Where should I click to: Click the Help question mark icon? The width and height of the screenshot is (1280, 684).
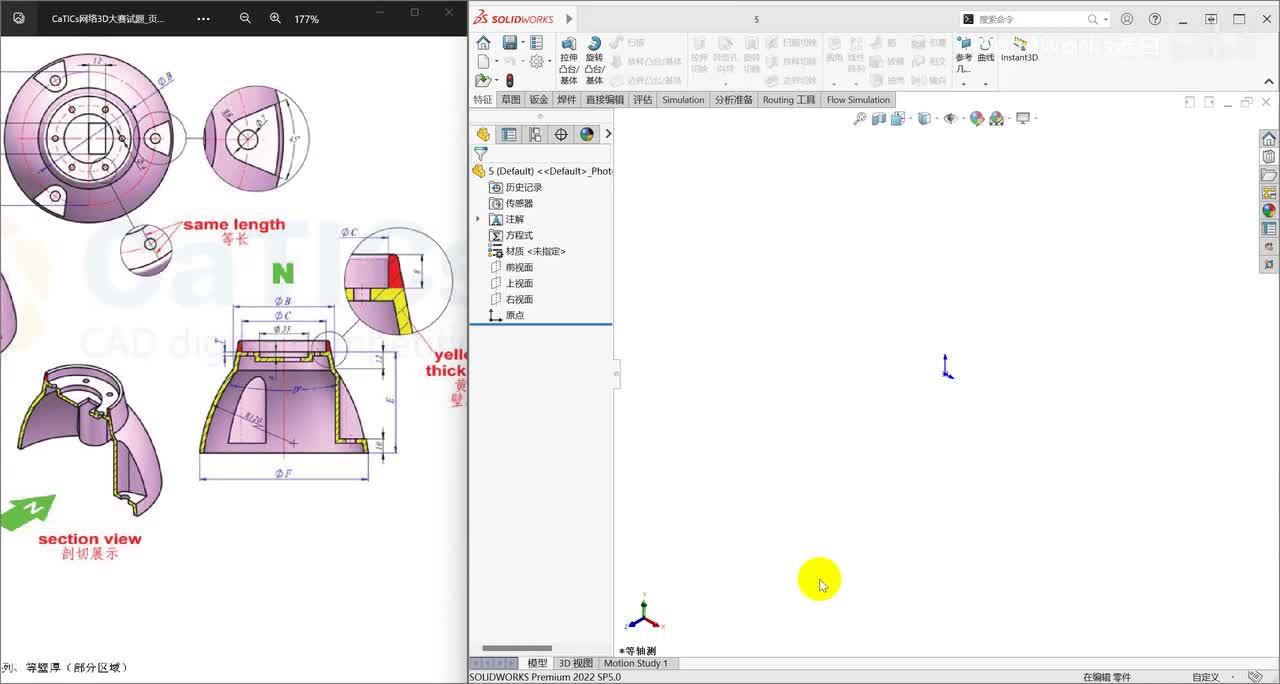pos(1155,19)
